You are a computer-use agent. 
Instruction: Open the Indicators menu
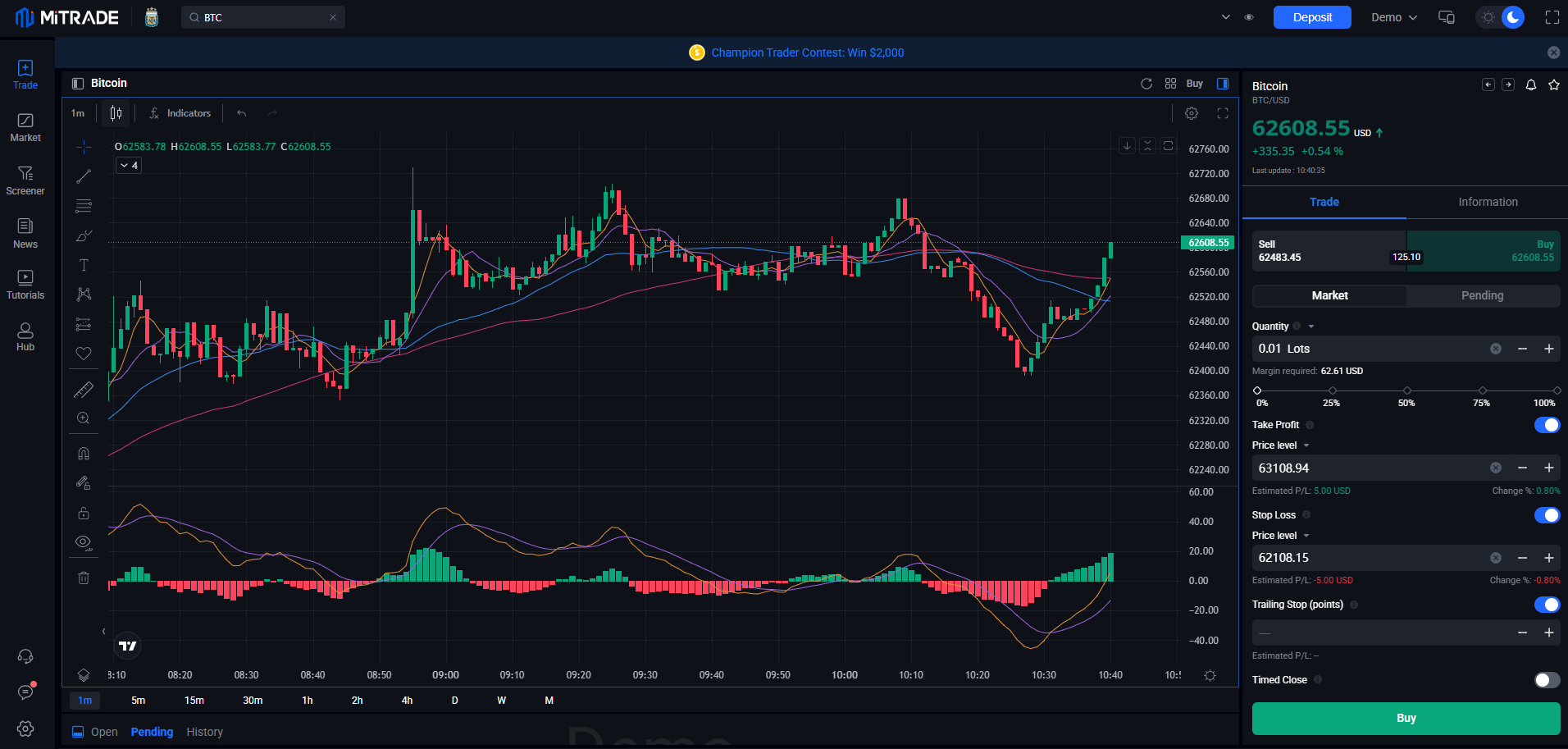point(180,113)
